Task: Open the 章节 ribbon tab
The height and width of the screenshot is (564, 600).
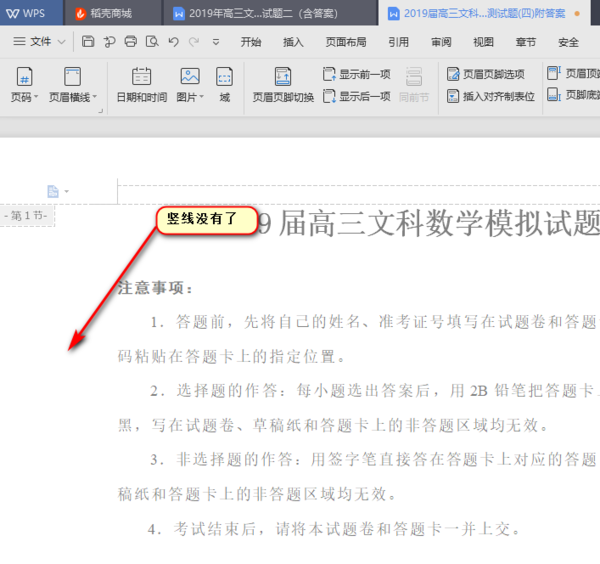Action: click(x=526, y=42)
